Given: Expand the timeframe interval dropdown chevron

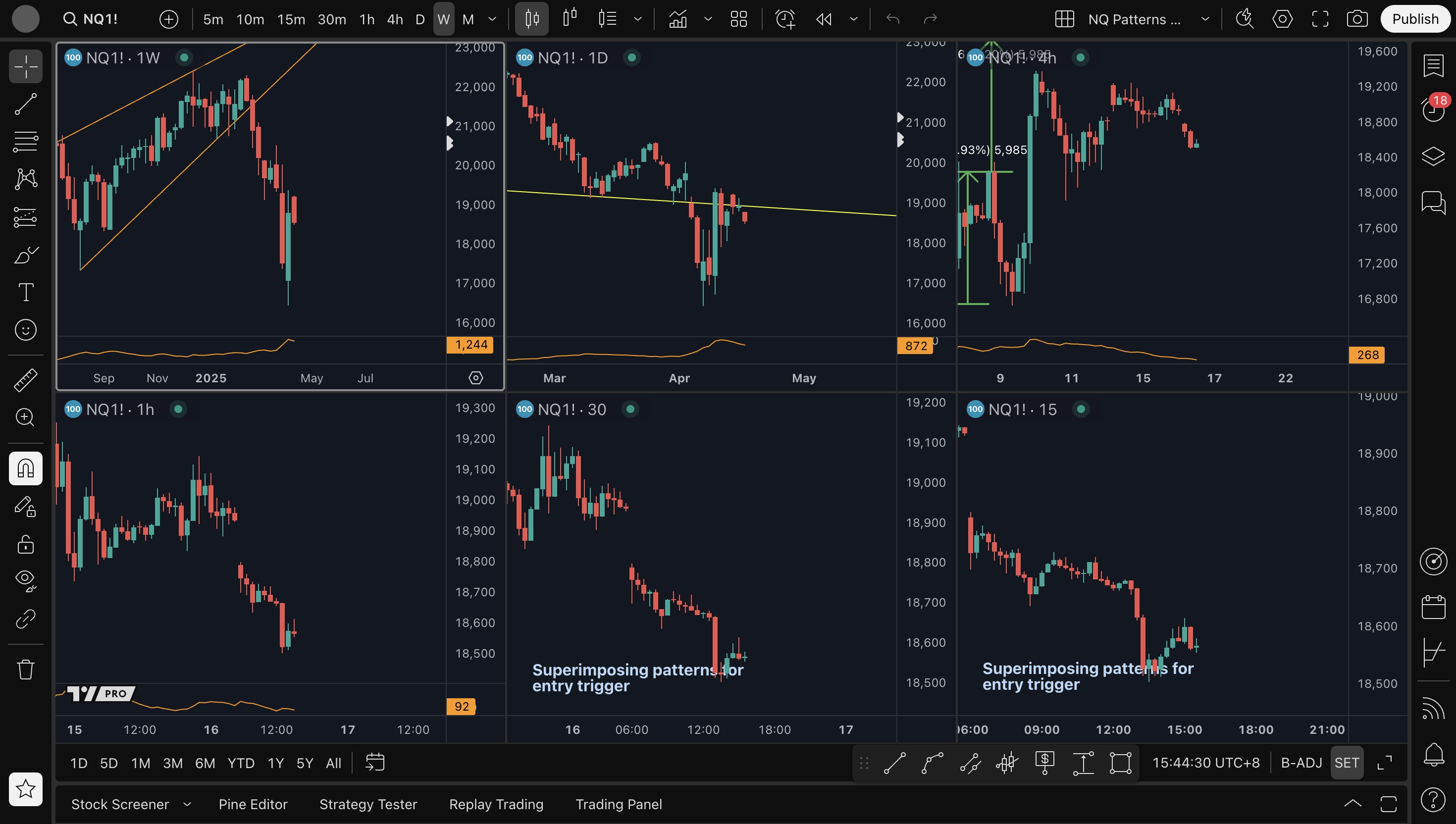Looking at the screenshot, I should (492, 19).
